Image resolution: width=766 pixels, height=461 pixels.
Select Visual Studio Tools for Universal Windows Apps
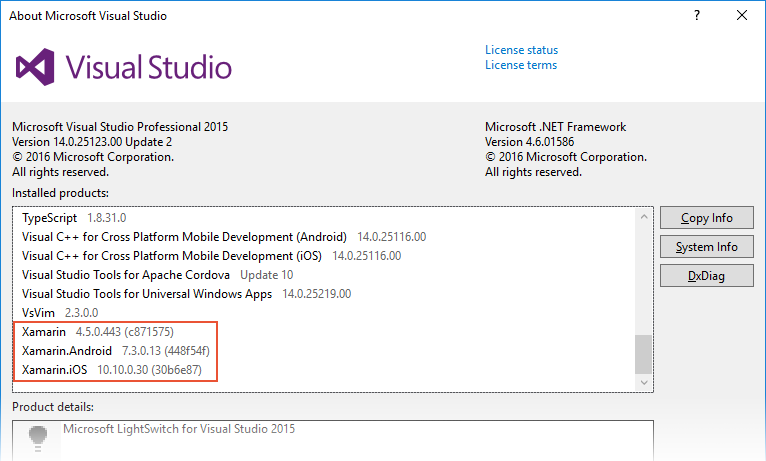pyautogui.click(x=187, y=294)
